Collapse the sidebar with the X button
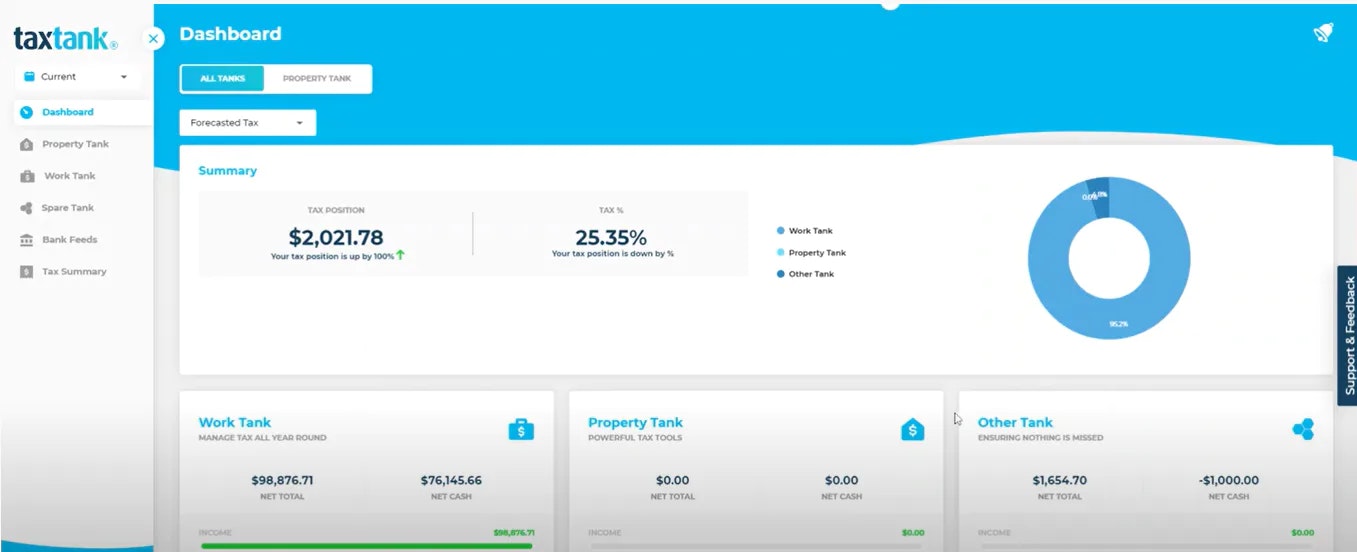The image size is (1357, 552). [153, 39]
